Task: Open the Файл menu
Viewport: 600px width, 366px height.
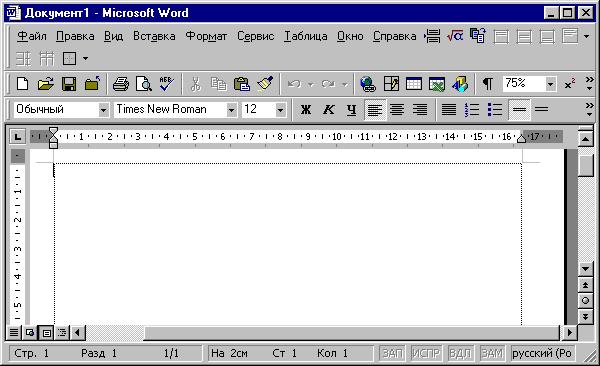Action: click(31, 36)
